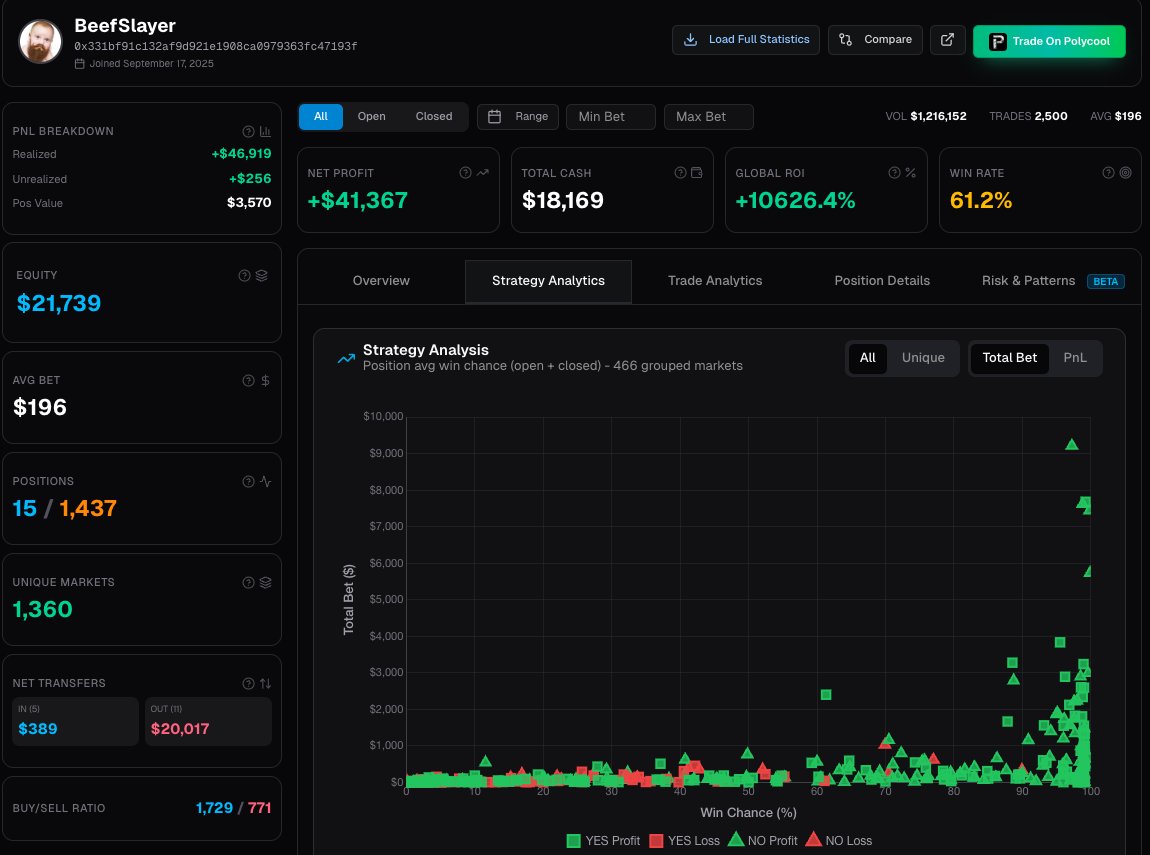Image resolution: width=1150 pixels, height=855 pixels.
Task: Click the dollar icon on the Avg Bet card
Action: point(264,380)
